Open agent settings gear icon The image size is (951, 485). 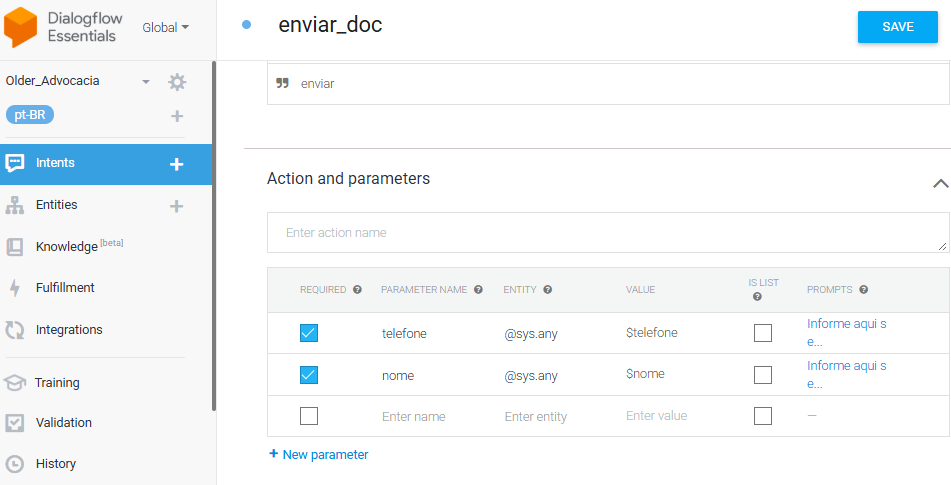177,82
